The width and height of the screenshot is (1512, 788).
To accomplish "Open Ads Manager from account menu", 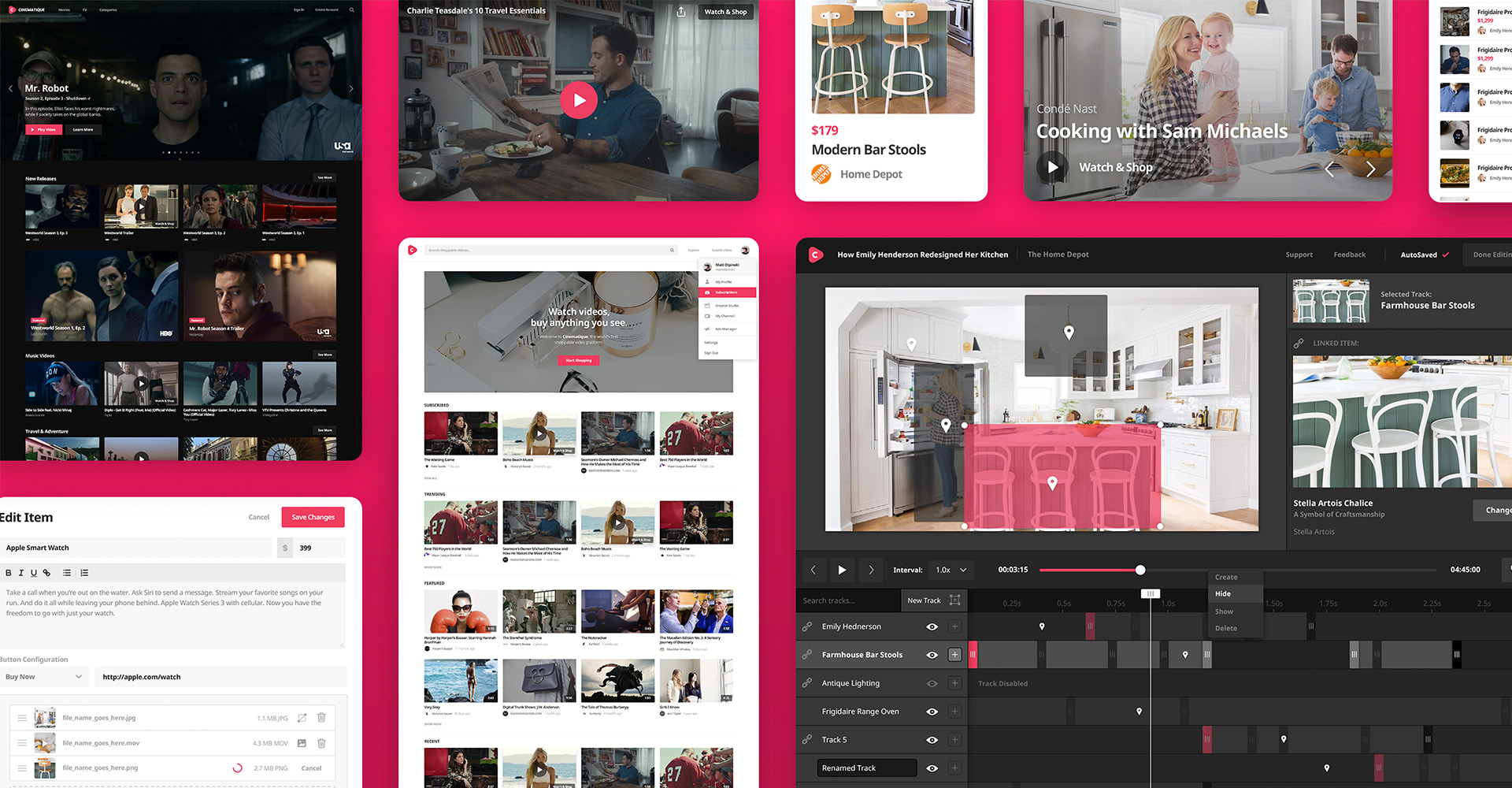I will pos(725,329).
